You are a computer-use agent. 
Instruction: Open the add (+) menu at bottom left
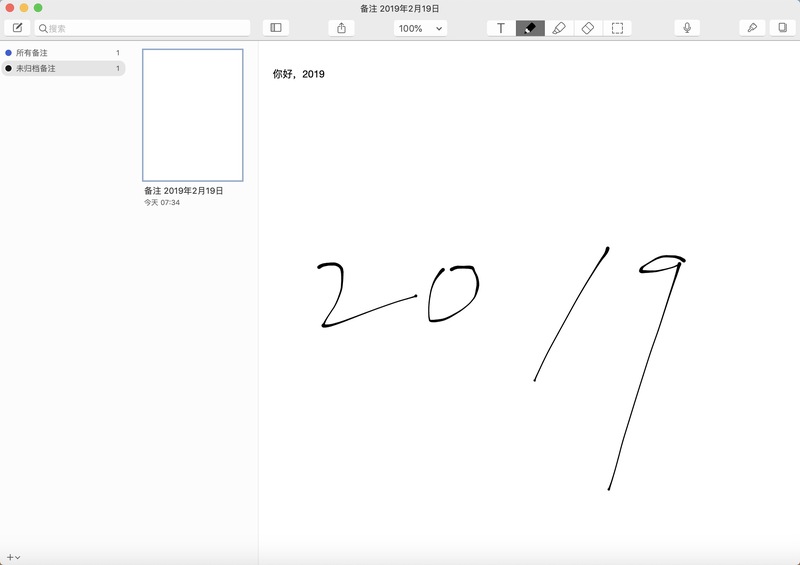pyautogui.click(x=13, y=557)
